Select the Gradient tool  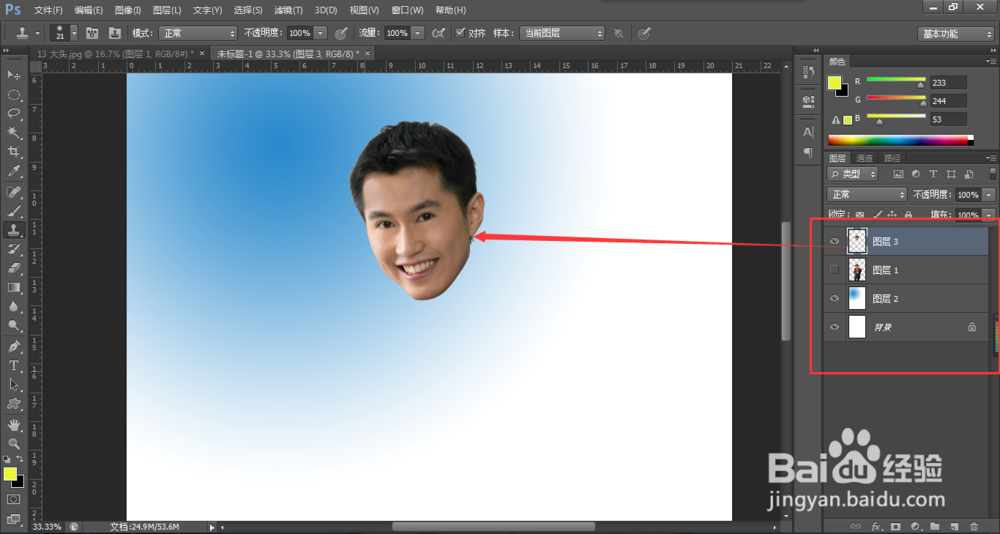pos(13,287)
